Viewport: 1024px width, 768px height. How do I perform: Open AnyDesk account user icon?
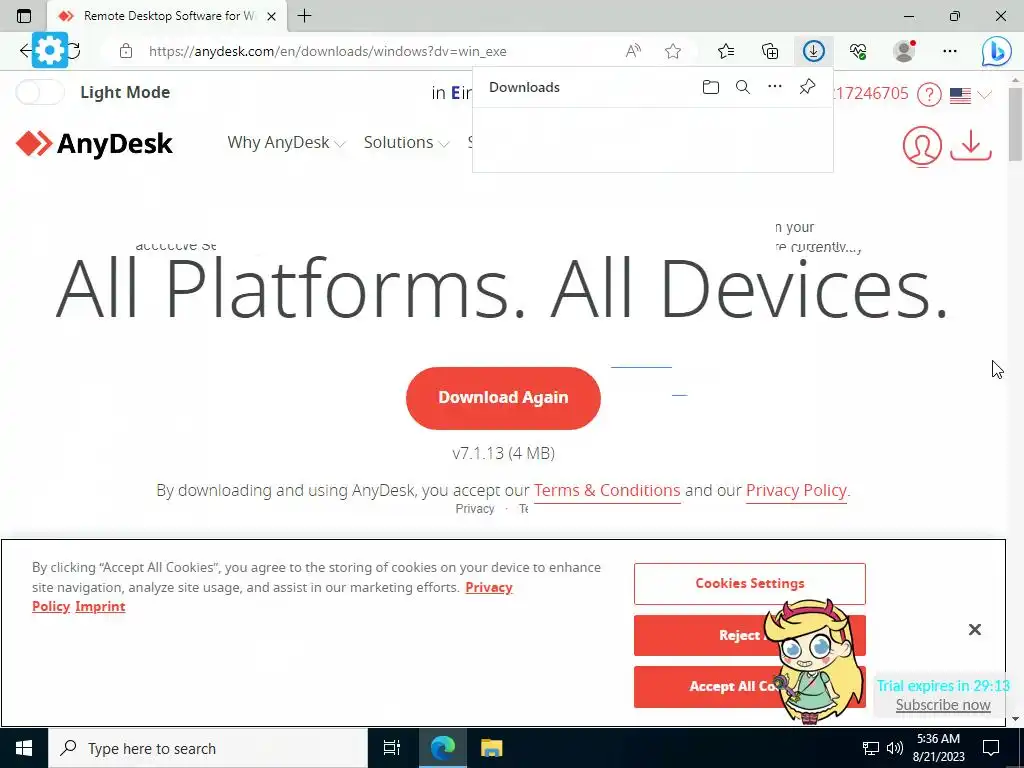click(922, 145)
